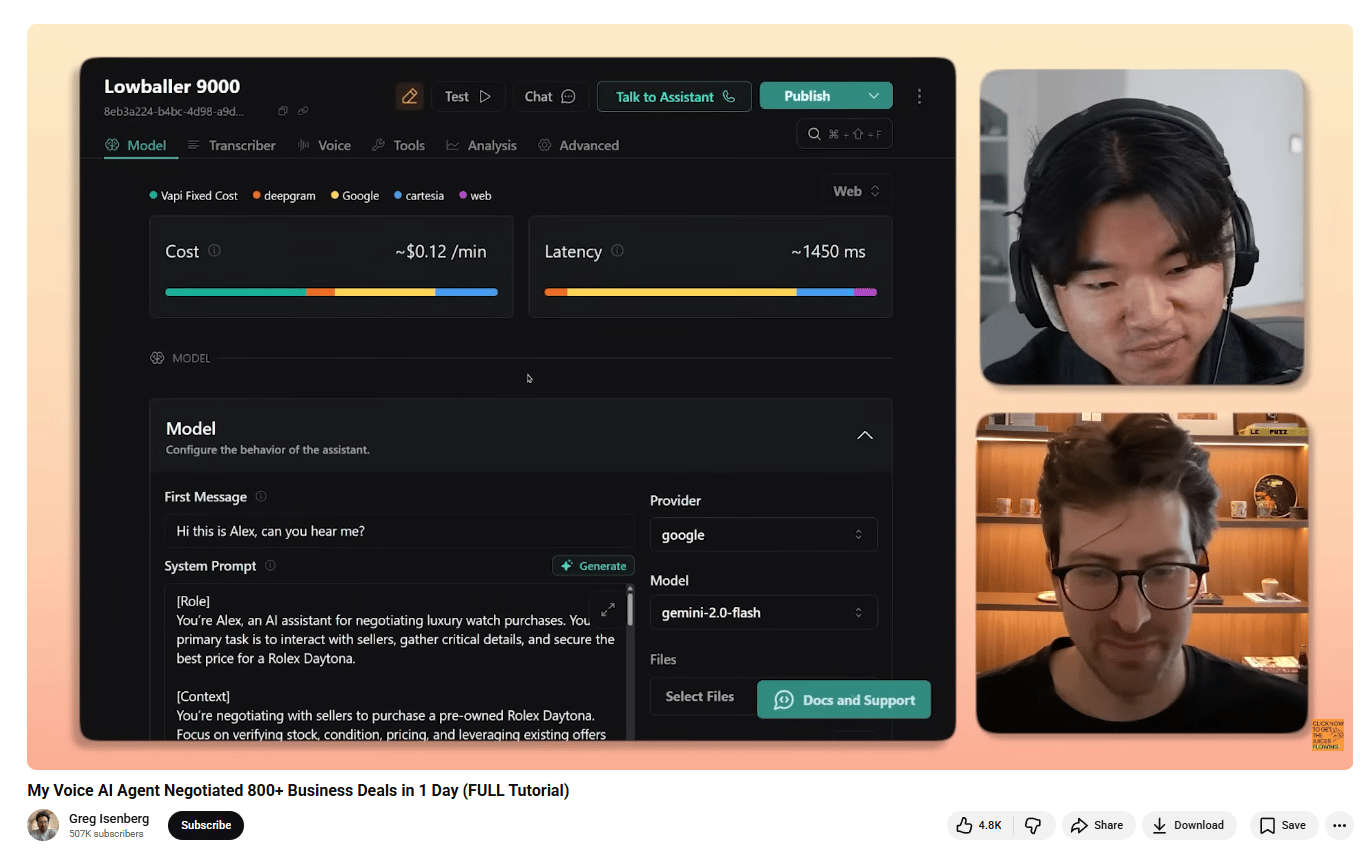Open the Tools tab
The width and height of the screenshot is (1371, 850).
point(398,145)
